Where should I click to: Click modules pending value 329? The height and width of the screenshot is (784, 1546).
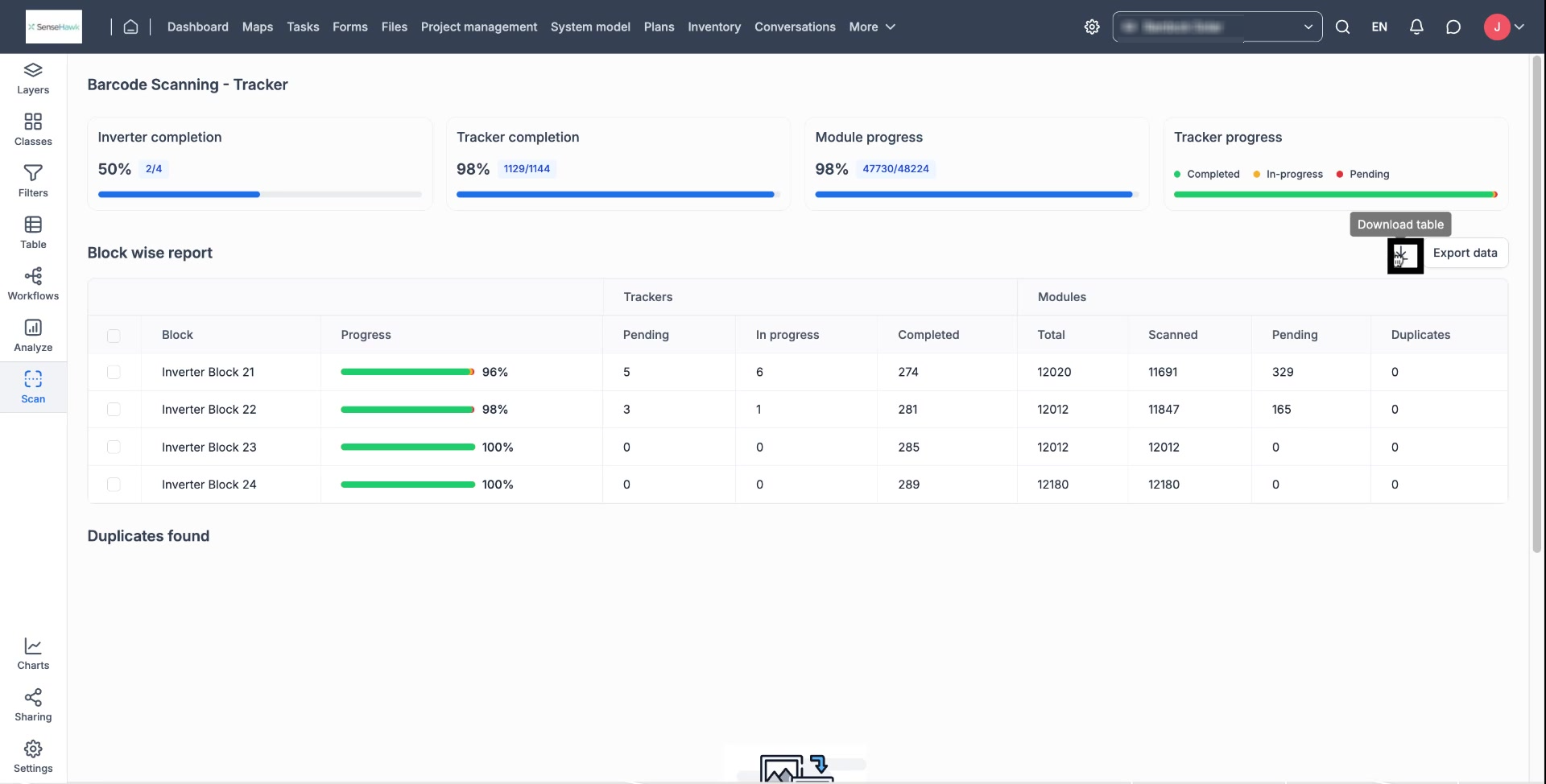(x=1283, y=372)
